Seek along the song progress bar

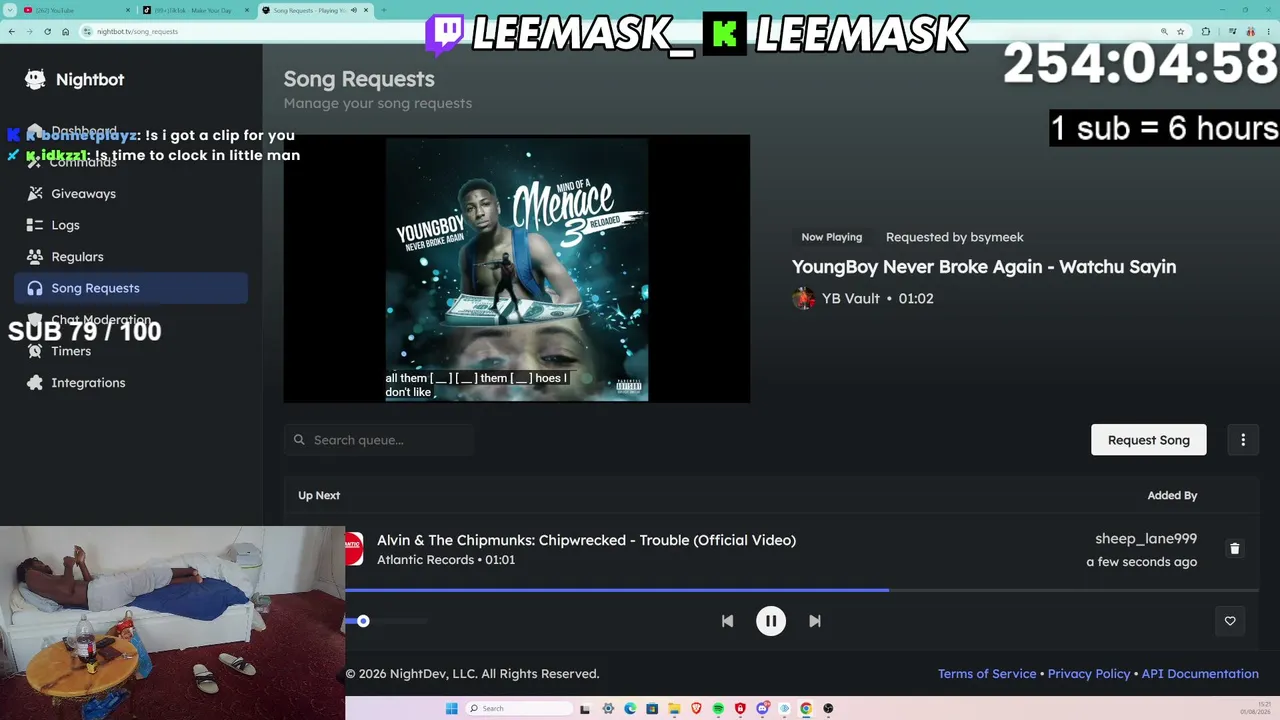click(802, 590)
